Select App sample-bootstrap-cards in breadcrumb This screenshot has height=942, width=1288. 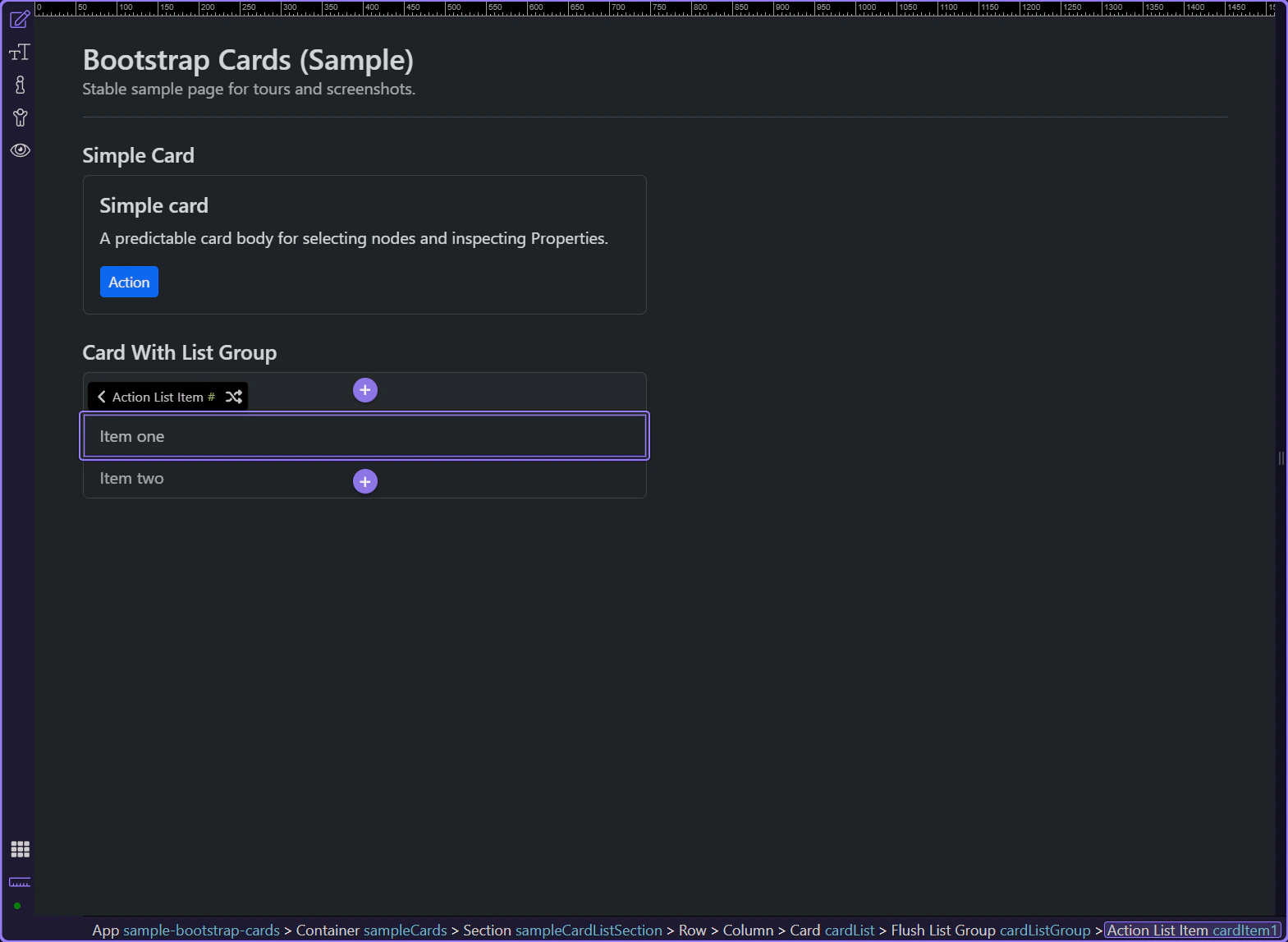186,931
